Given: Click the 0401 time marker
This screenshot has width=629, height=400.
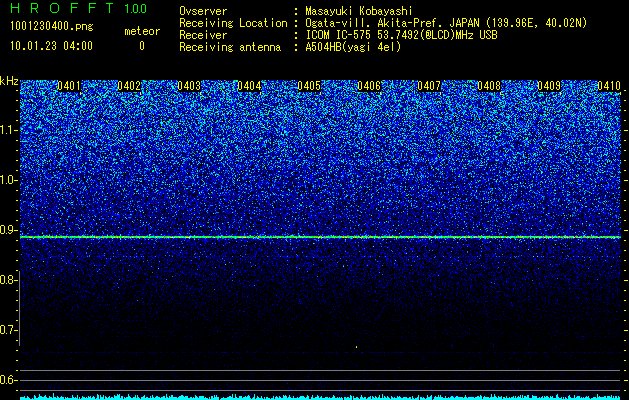Looking at the screenshot, I should pos(69,86).
